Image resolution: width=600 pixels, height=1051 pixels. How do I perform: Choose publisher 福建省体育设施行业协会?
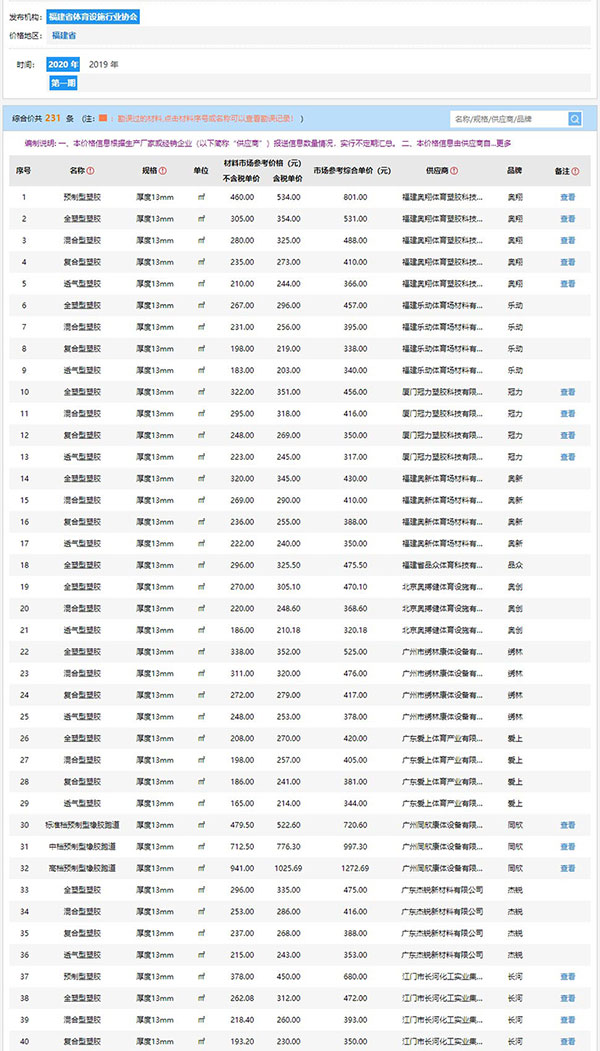pyautogui.click(x=93, y=17)
